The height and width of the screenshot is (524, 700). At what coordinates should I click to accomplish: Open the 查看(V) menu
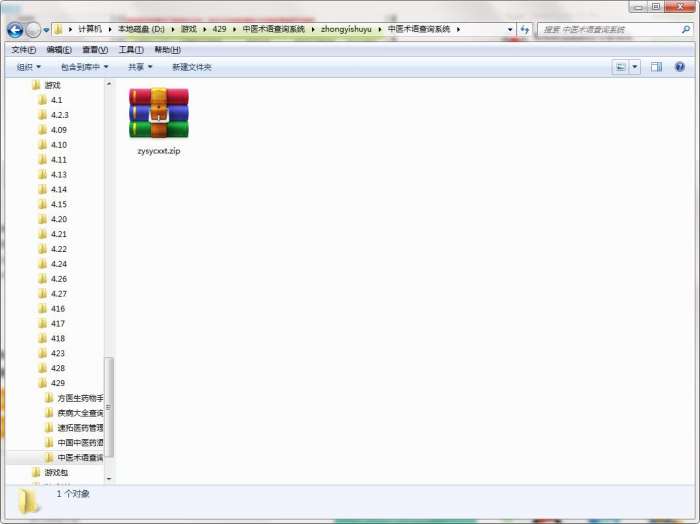[95, 50]
